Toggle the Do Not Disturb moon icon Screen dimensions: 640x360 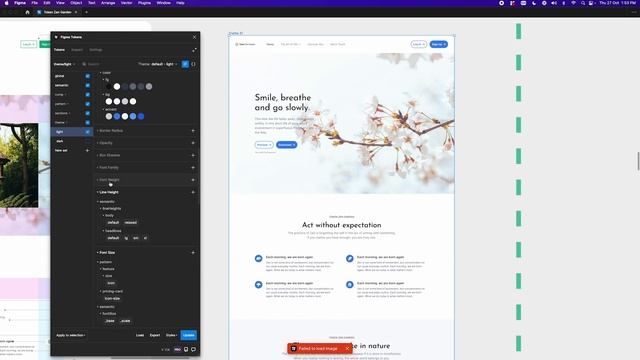pyautogui.click(x=534, y=3)
